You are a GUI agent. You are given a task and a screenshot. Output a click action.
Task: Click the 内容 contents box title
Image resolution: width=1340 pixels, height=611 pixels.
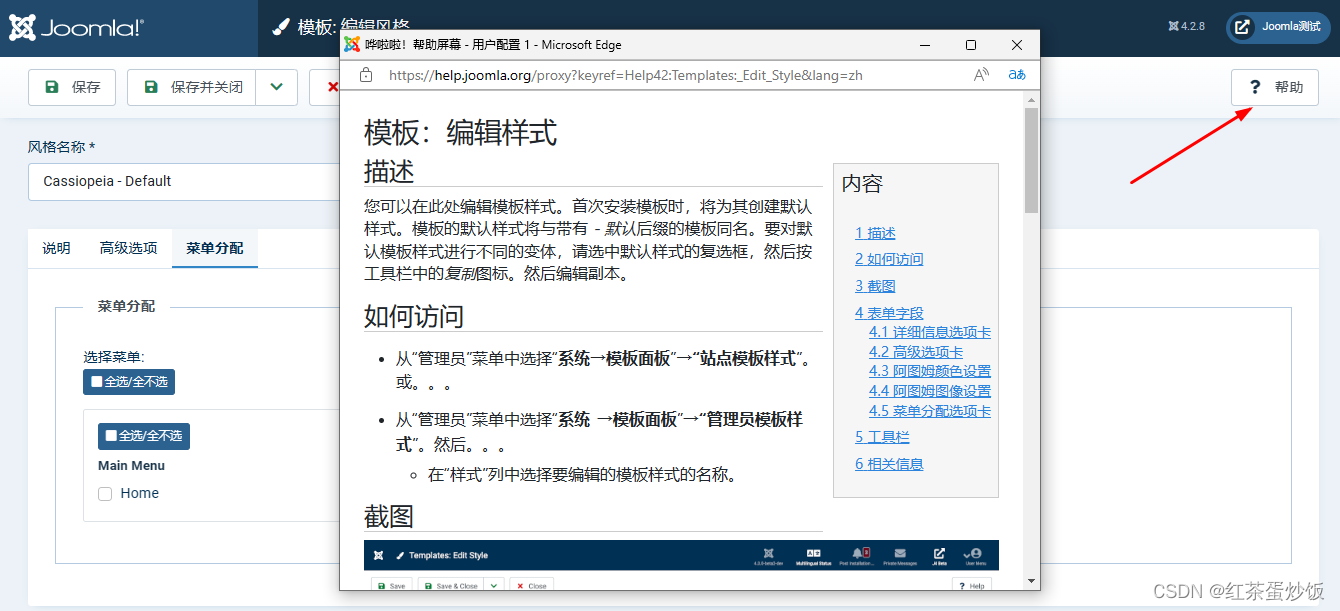(862, 184)
